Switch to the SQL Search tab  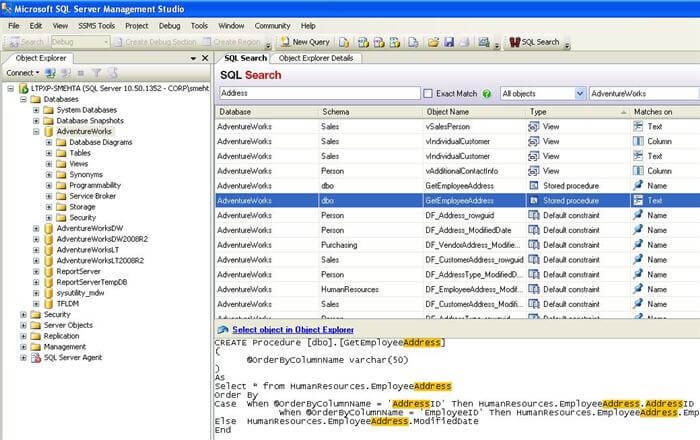tap(245, 58)
